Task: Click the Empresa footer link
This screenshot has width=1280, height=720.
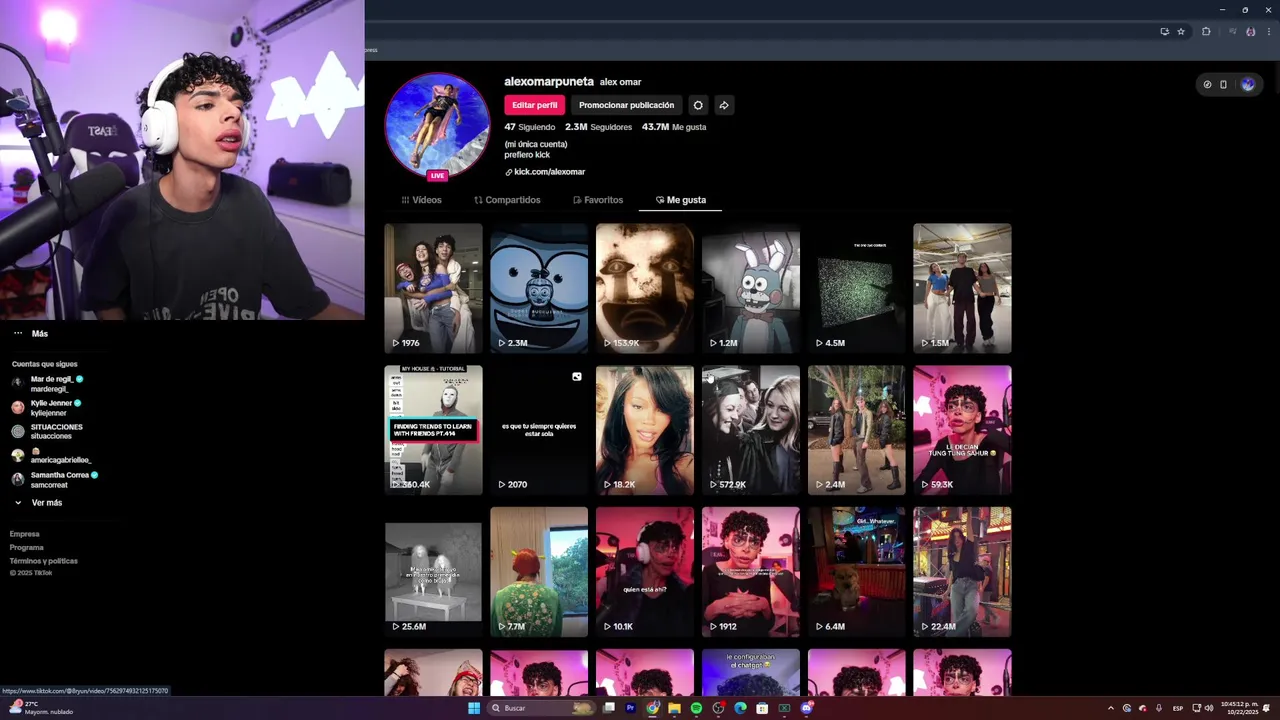Action: point(25,534)
